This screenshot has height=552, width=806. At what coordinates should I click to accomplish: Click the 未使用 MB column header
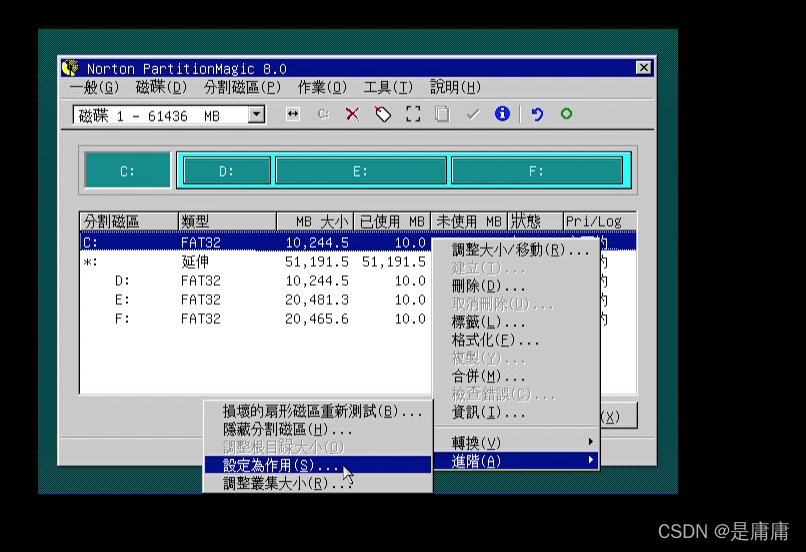click(469, 222)
